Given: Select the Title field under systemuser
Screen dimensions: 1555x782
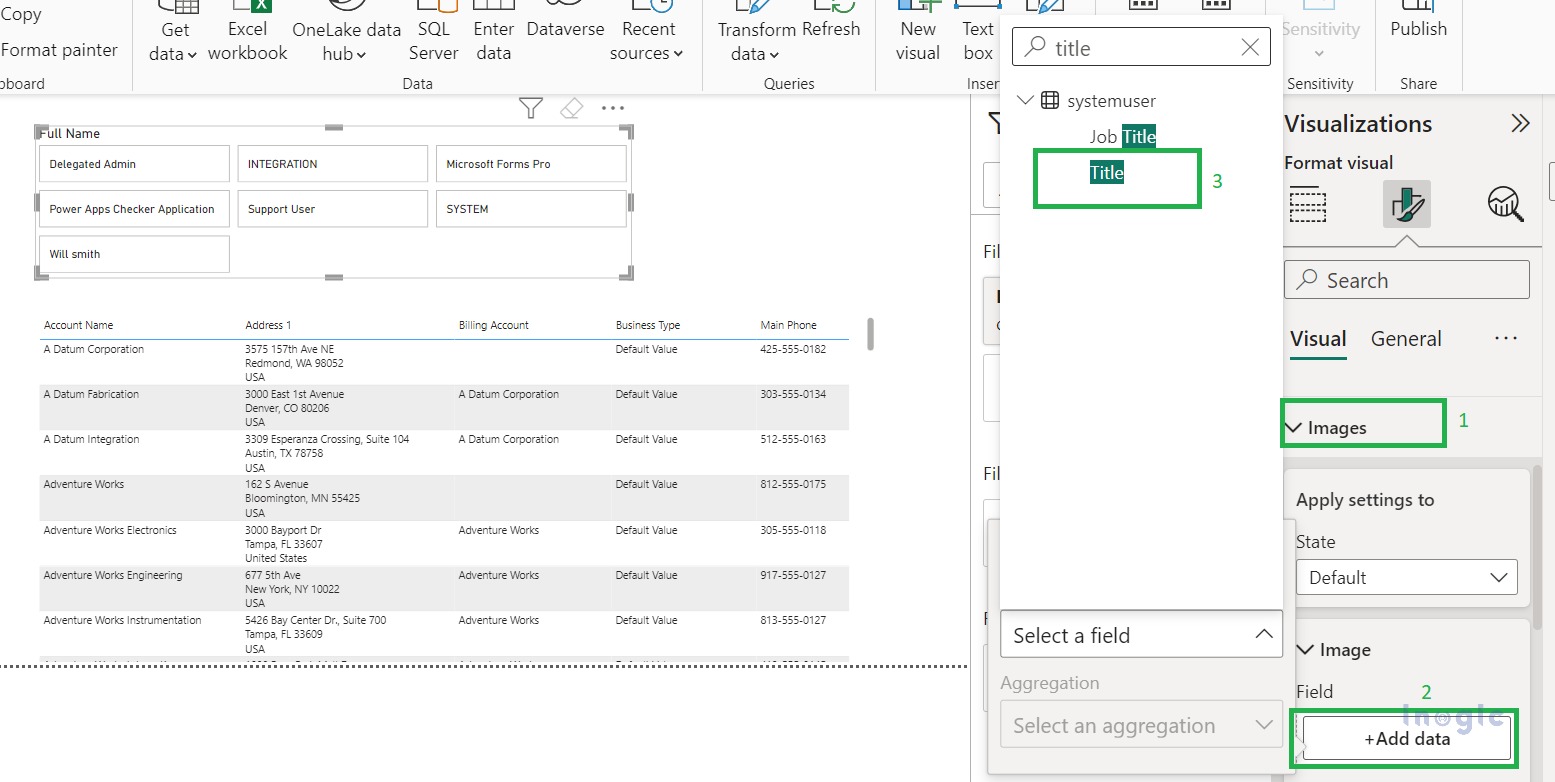Looking at the screenshot, I should 1107,173.
